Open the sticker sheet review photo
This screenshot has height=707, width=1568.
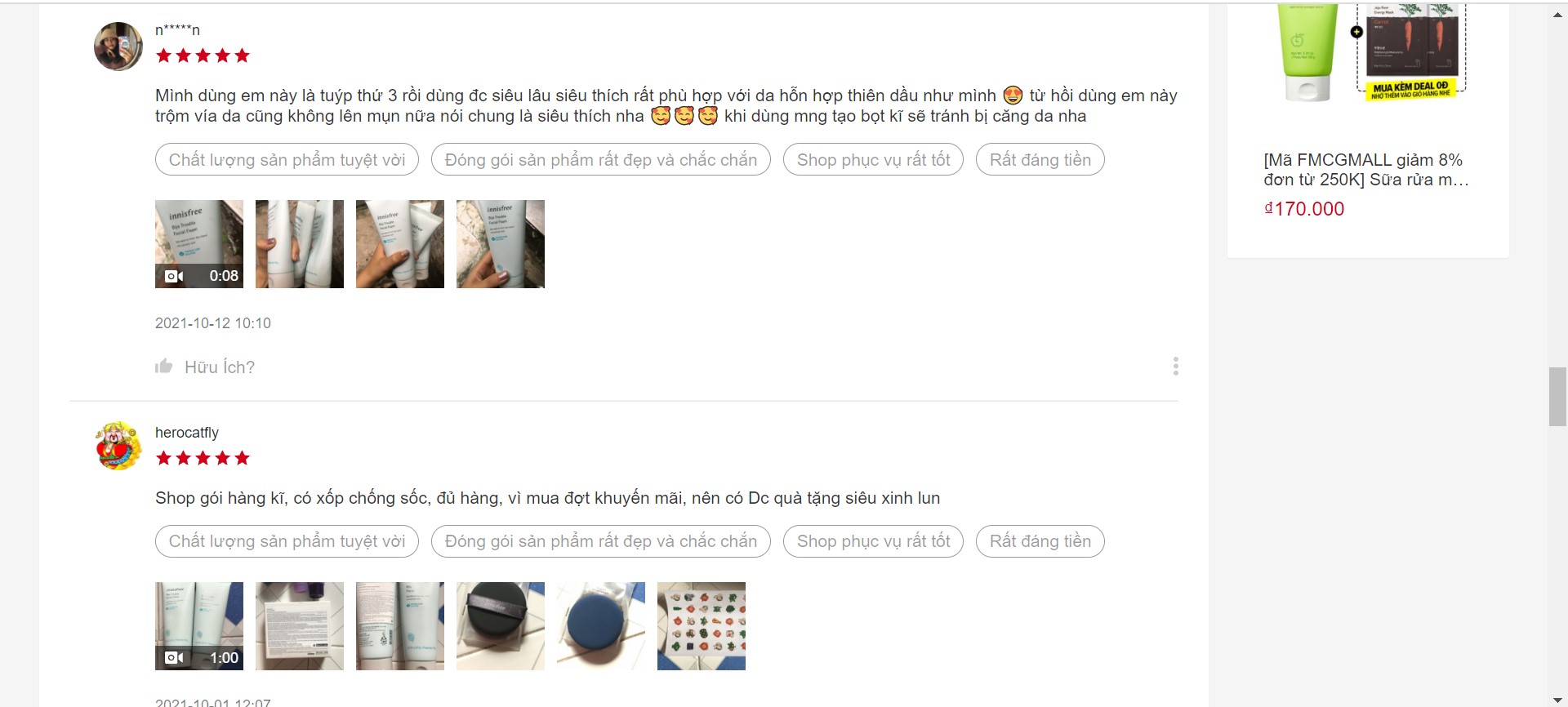[x=702, y=626]
